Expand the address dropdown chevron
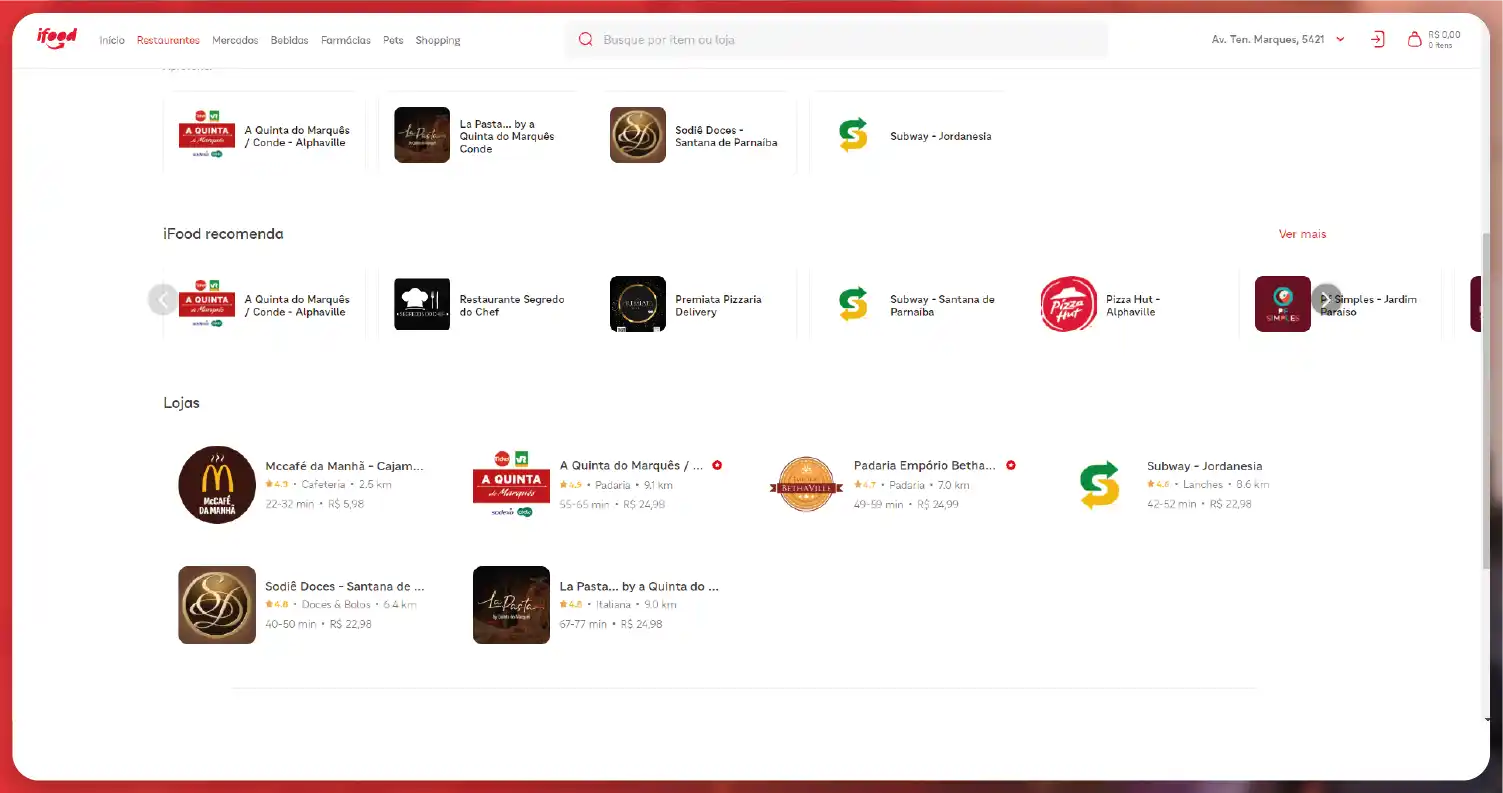Image resolution: width=1503 pixels, height=793 pixels. coord(1340,40)
